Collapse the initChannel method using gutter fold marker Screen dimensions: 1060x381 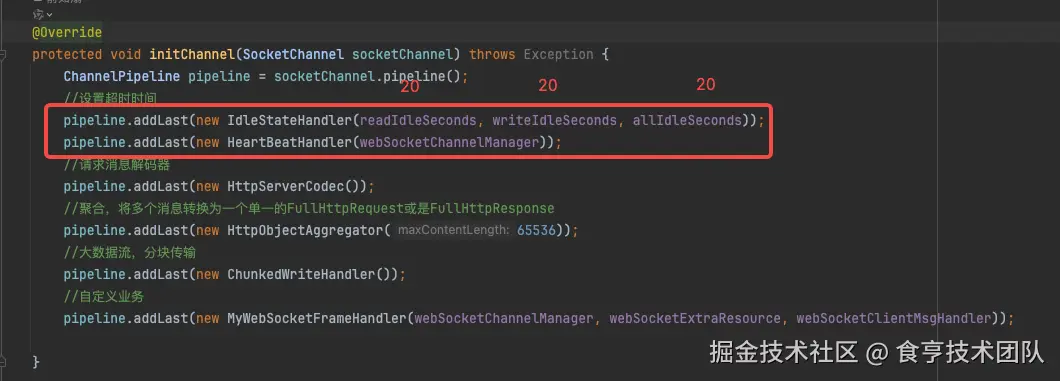(x=3, y=54)
